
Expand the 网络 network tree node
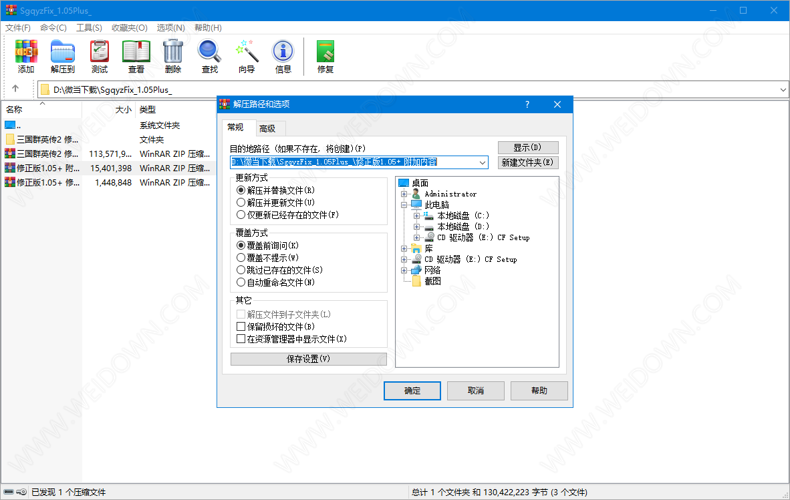click(404, 271)
